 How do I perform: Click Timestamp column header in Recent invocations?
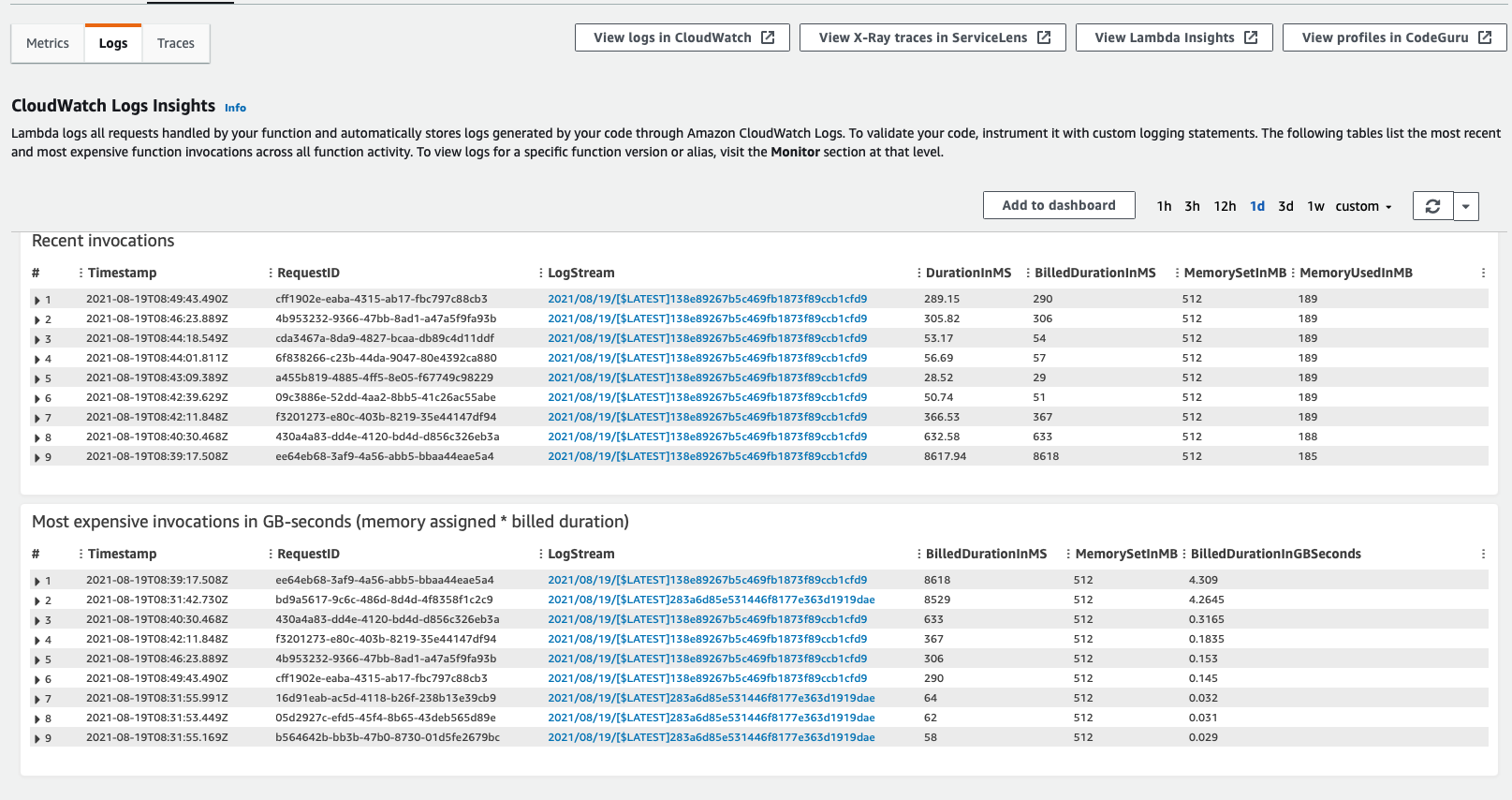click(x=122, y=273)
